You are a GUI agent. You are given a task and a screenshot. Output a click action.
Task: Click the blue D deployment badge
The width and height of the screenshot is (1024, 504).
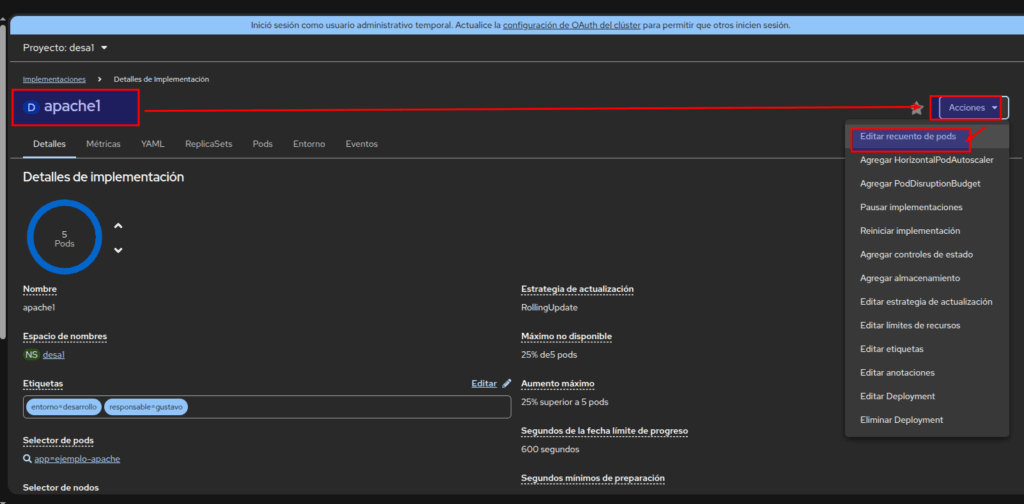(31, 107)
